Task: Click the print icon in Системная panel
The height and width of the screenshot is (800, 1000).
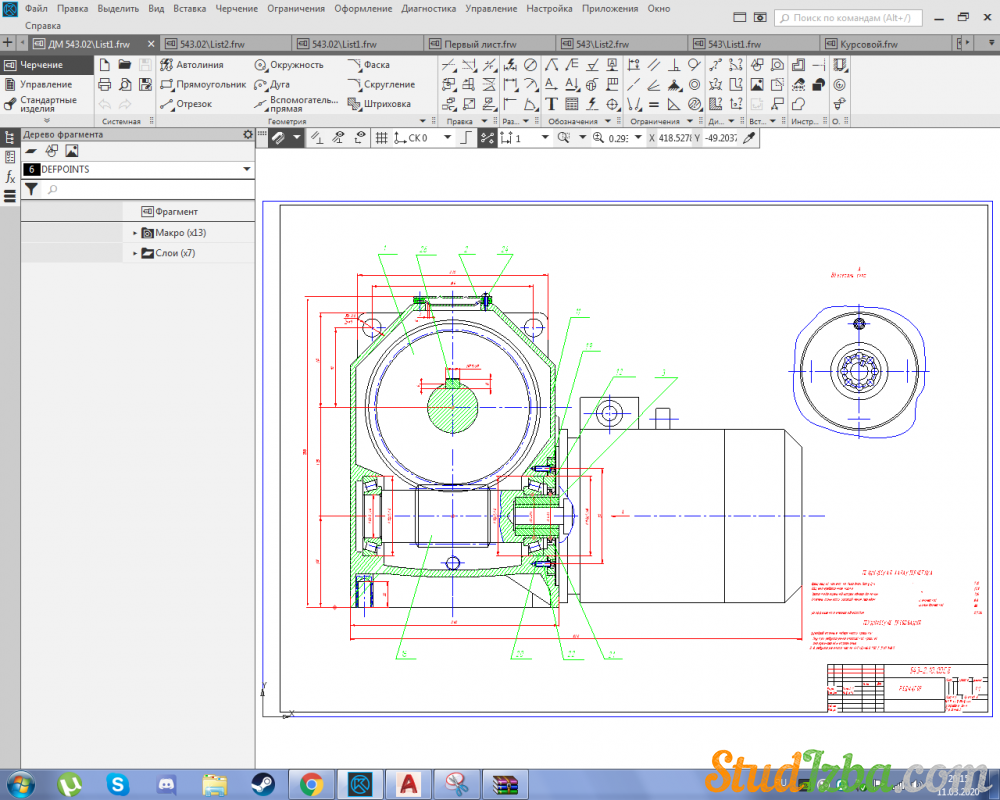Action: point(105,84)
